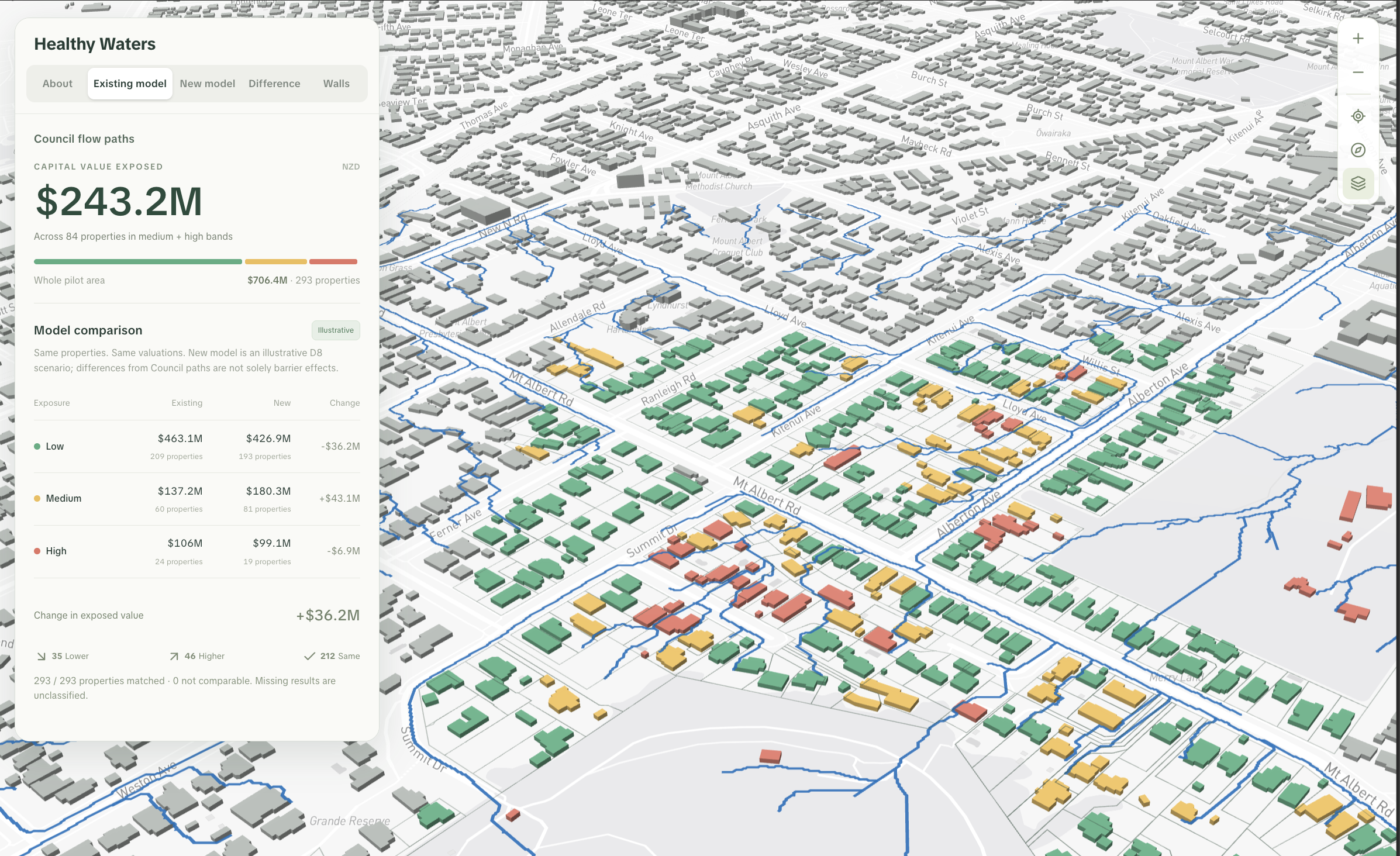Switch to the Difference tab
The height and width of the screenshot is (856, 1400).
tap(274, 84)
